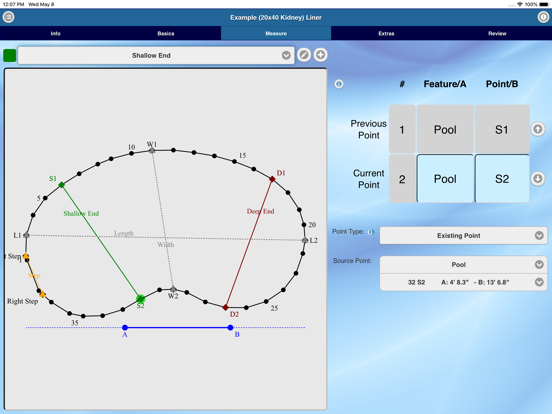Select reference point A on baseline
Screen dimensions: 552x414
125,327
